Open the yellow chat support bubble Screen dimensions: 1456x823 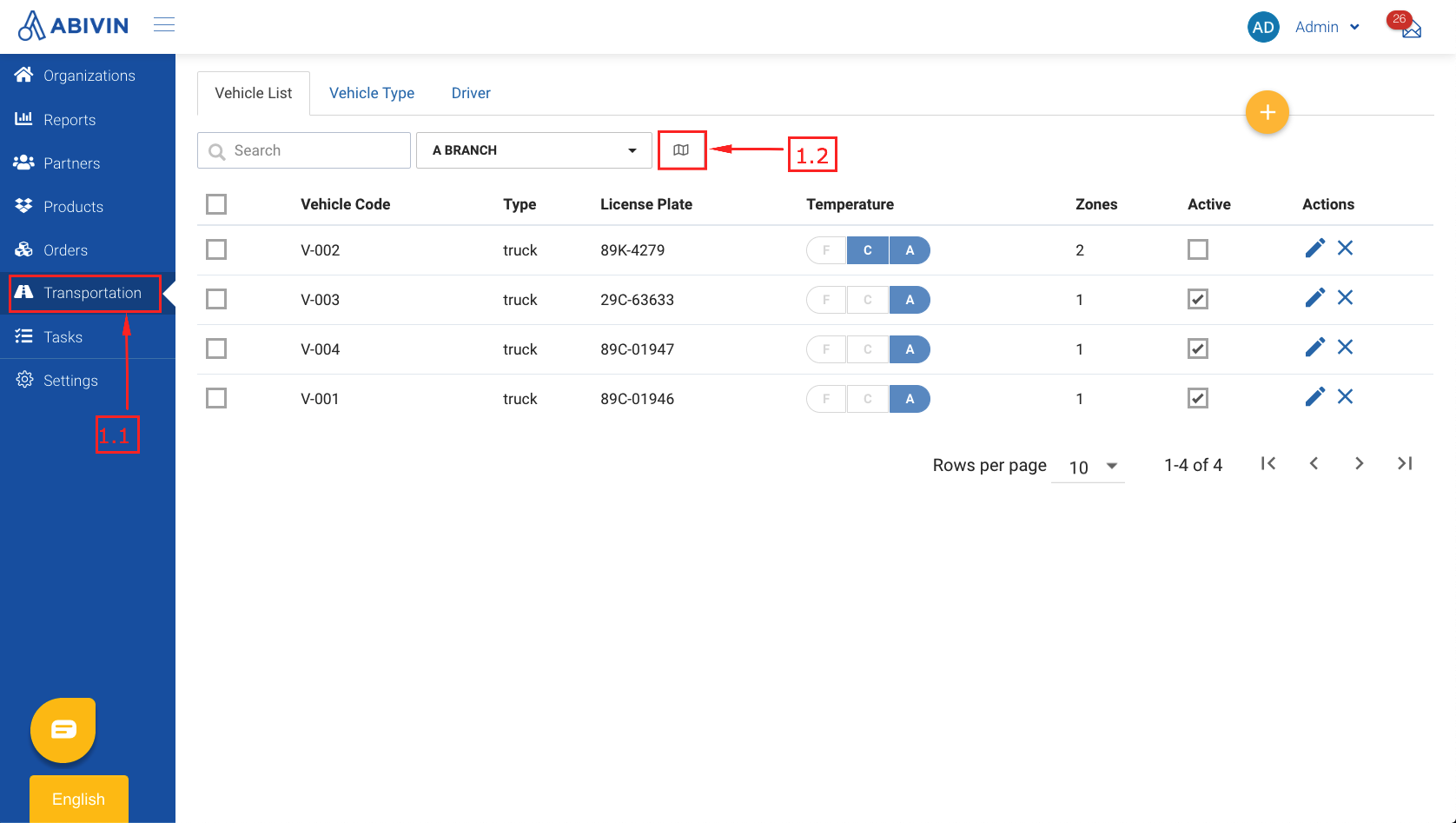click(63, 730)
